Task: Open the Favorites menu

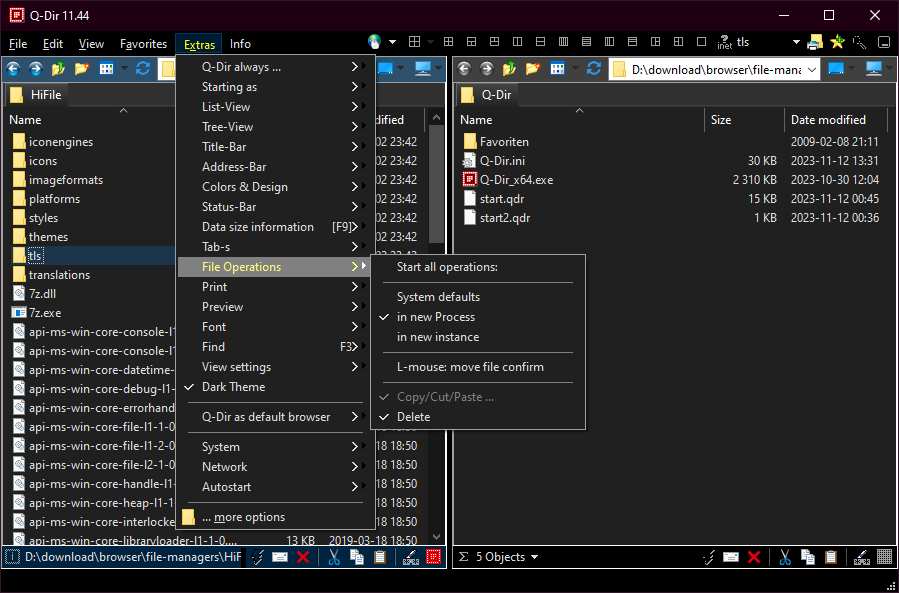Action: [x=143, y=44]
